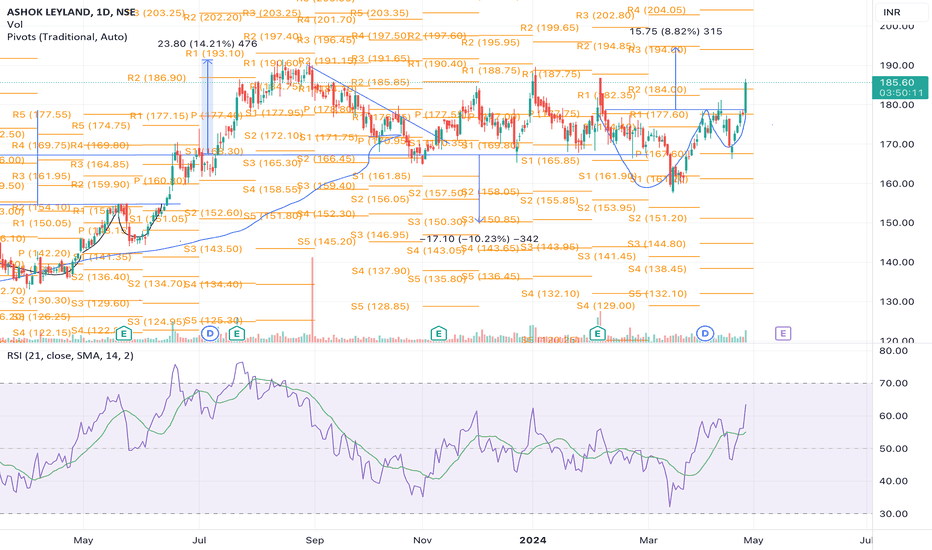Click pivot label R4 (204.05)
Screen dimensions: 932x550
pos(656,10)
